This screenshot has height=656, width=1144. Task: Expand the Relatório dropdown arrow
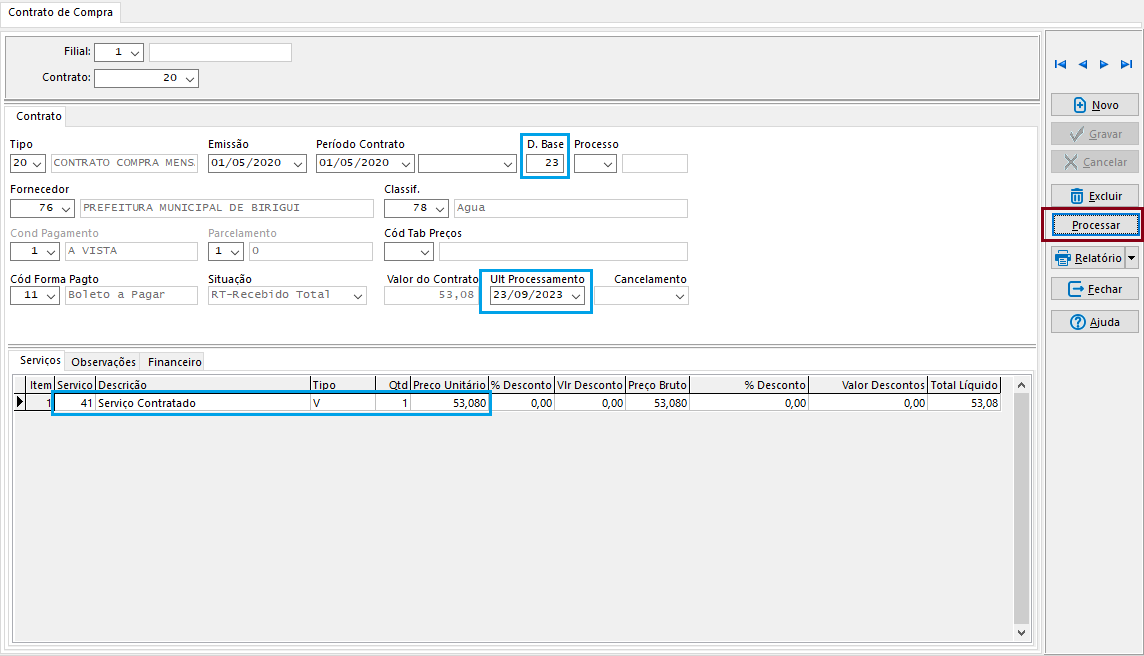point(1131,258)
